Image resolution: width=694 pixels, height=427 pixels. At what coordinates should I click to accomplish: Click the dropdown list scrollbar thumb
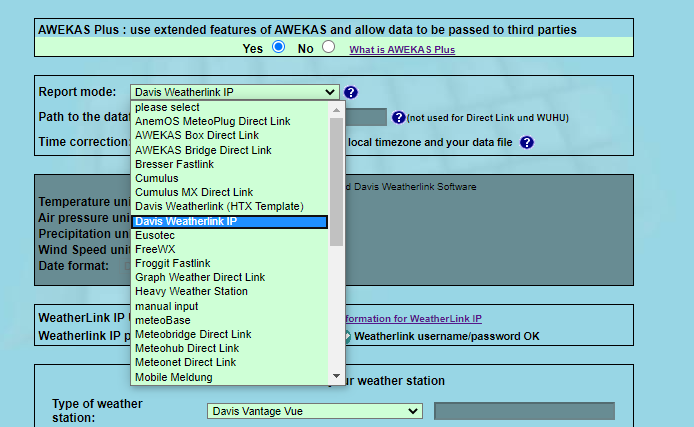coord(336,181)
